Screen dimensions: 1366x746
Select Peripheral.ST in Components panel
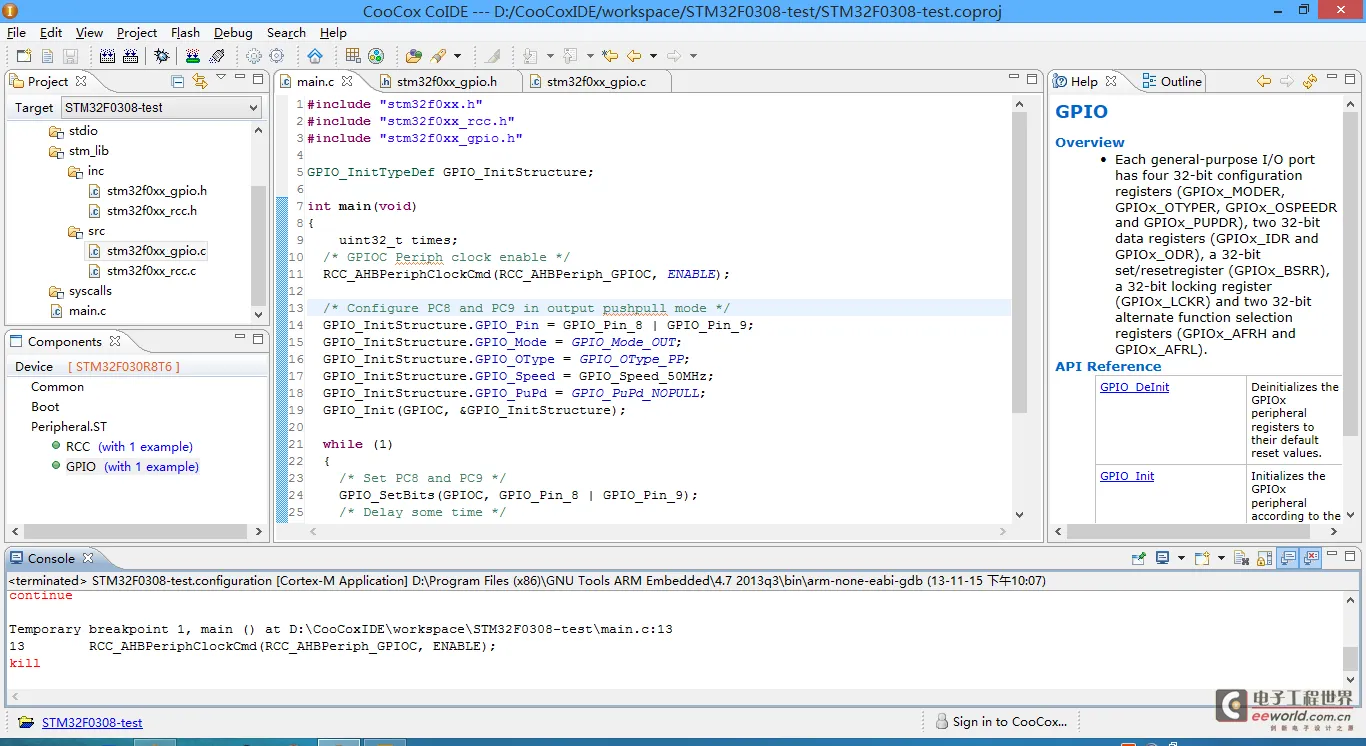click(x=69, y=426)
